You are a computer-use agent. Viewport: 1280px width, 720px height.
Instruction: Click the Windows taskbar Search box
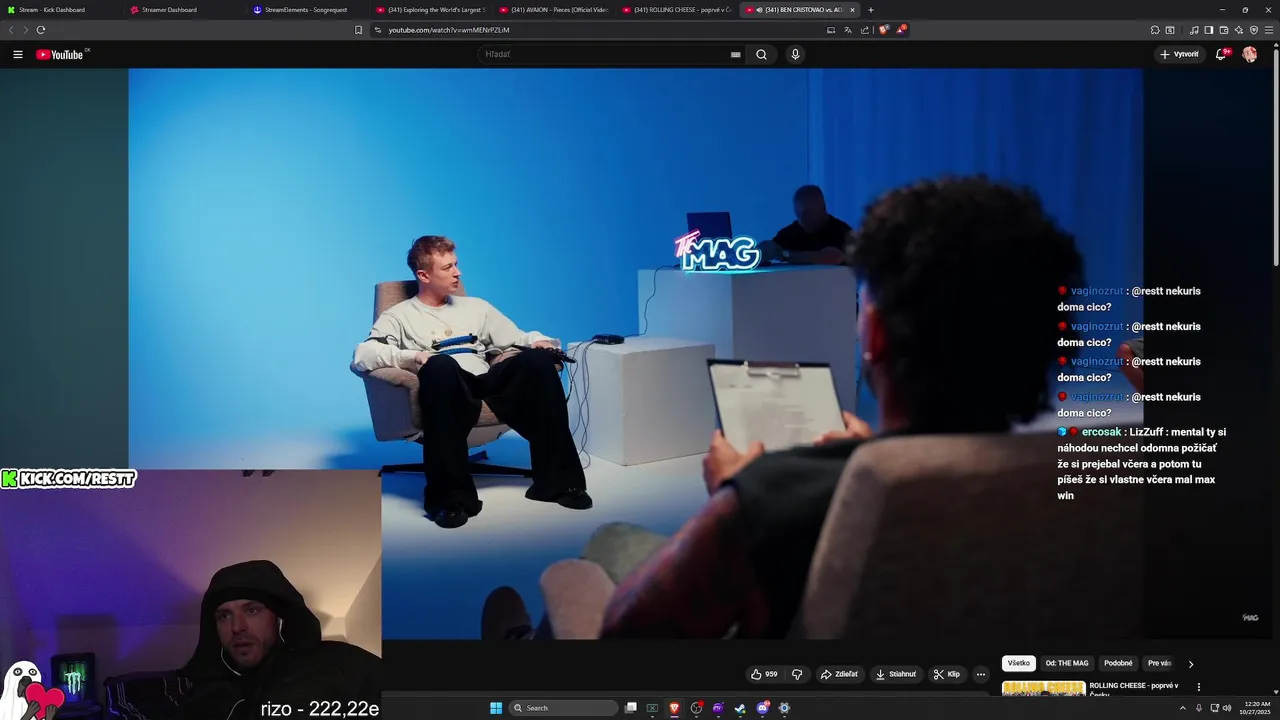point(563,708)
